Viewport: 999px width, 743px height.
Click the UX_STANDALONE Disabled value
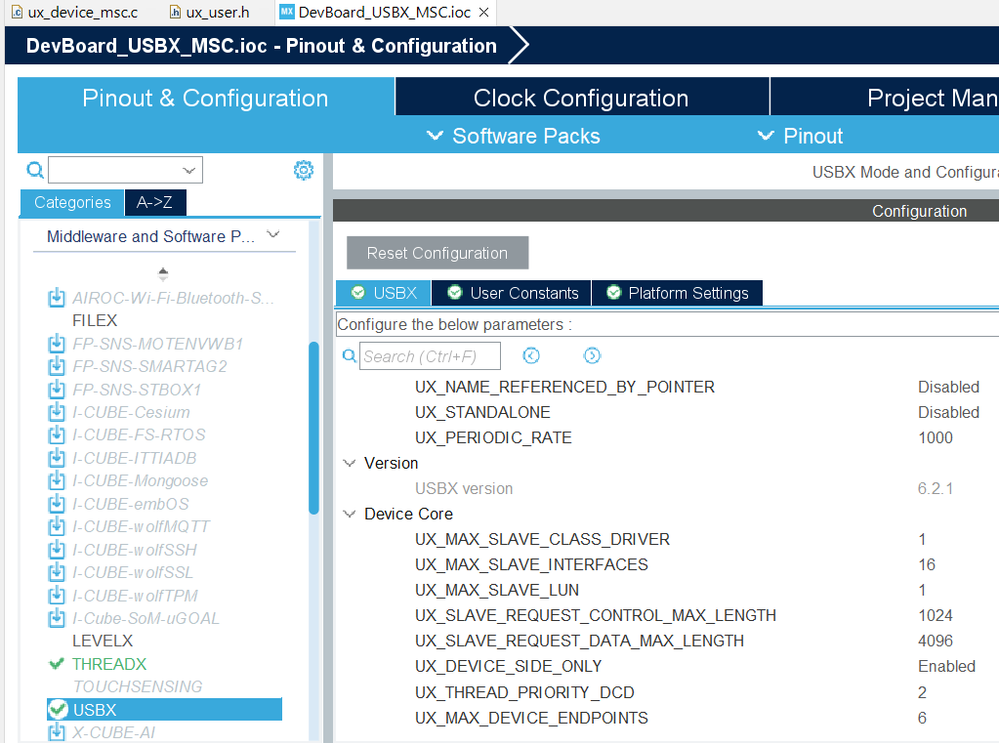pyautogui.click(x=948, y=412)
